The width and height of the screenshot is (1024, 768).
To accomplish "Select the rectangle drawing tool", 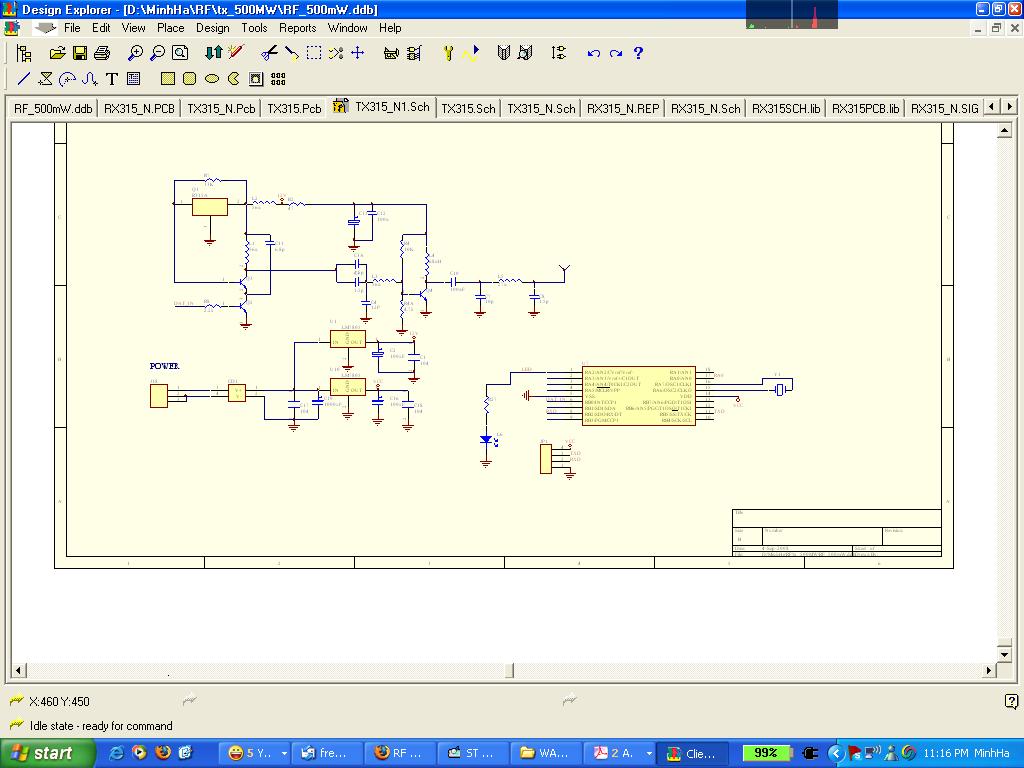I will 168,79.
